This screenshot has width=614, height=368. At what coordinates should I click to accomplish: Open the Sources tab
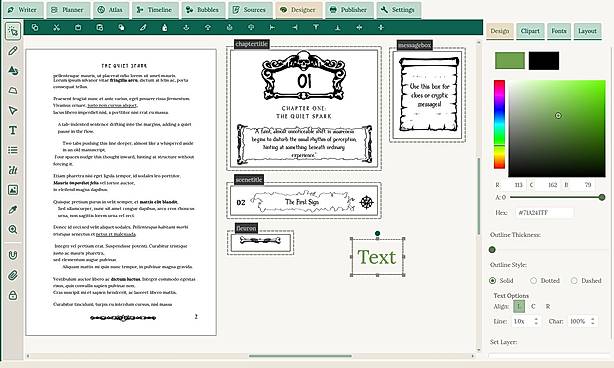tap(250, 10)
